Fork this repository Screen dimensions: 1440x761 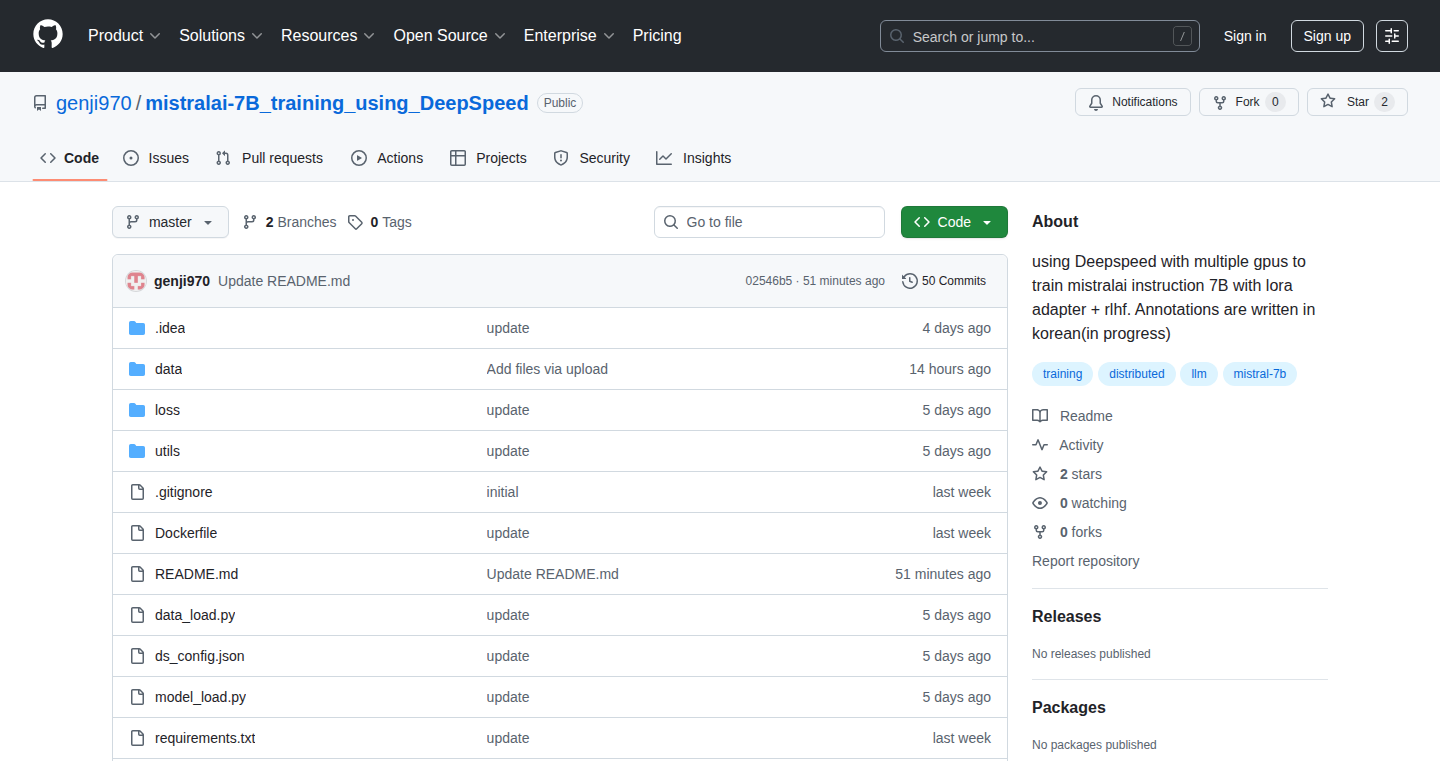(x=1248, y=102)
